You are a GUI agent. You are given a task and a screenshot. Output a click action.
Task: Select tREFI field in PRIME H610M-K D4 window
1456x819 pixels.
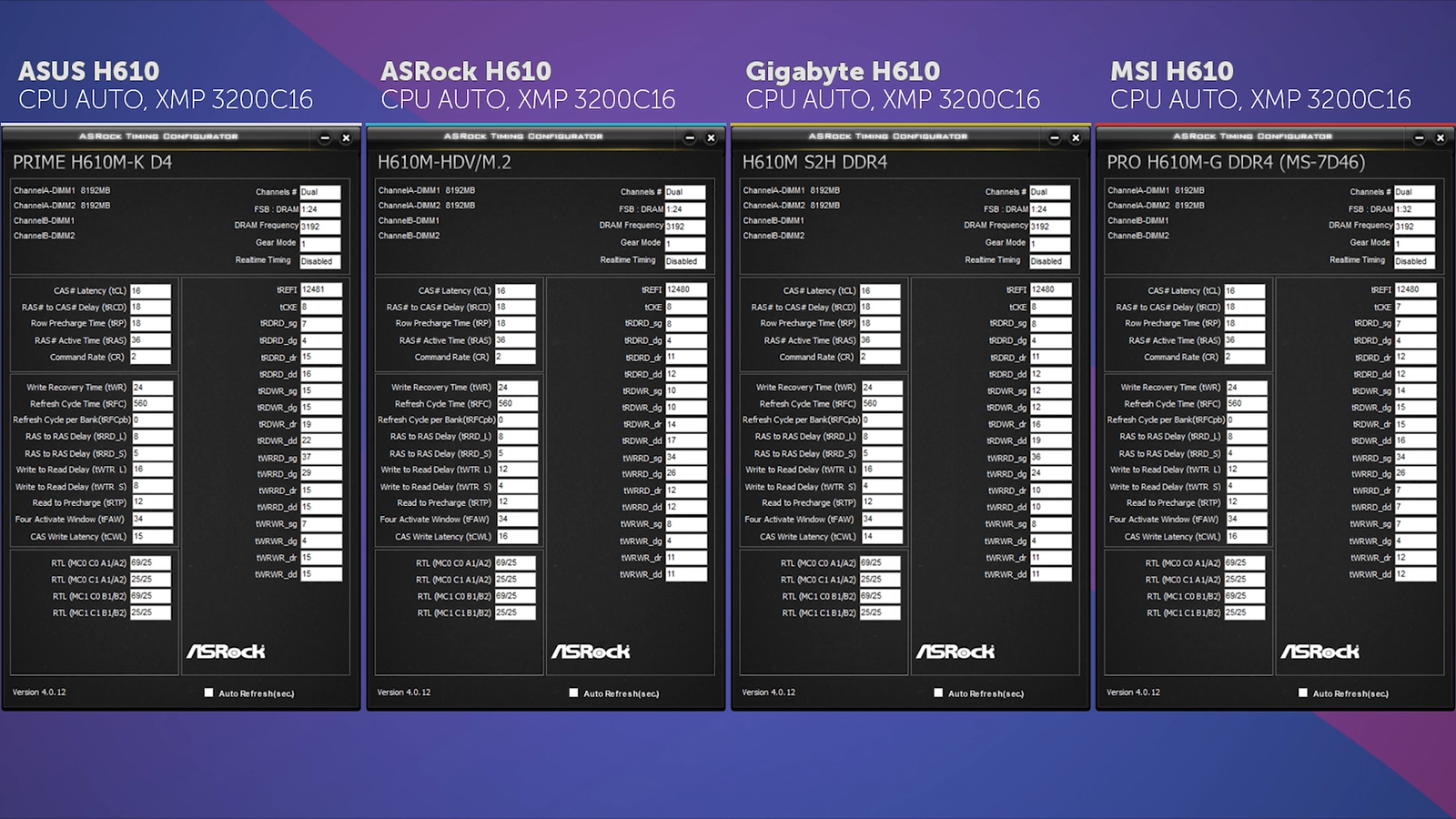(321, 289)
